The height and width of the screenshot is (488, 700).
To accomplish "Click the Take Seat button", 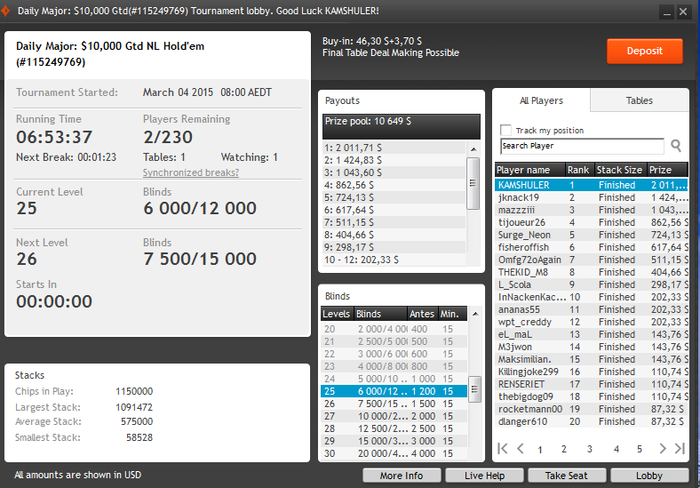I will [567, 475].
